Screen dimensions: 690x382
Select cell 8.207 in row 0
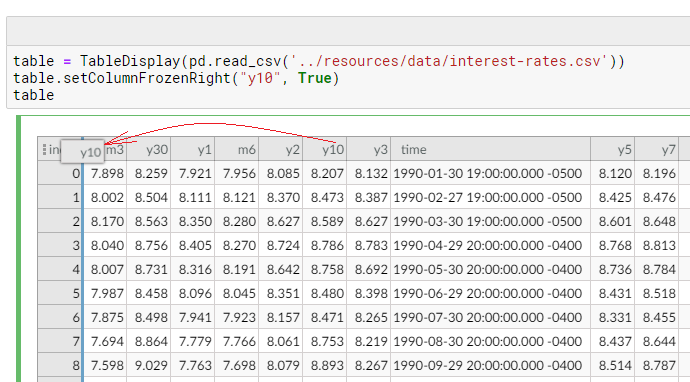pos(325,173)
